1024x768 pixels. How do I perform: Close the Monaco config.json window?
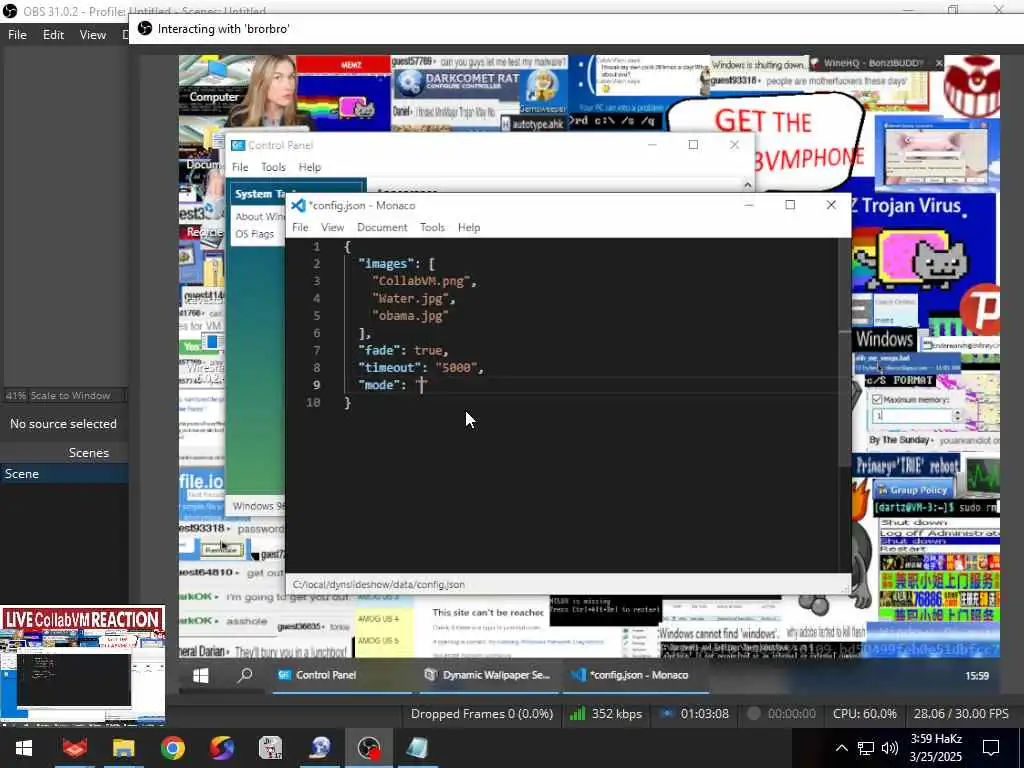pos(831,205)
